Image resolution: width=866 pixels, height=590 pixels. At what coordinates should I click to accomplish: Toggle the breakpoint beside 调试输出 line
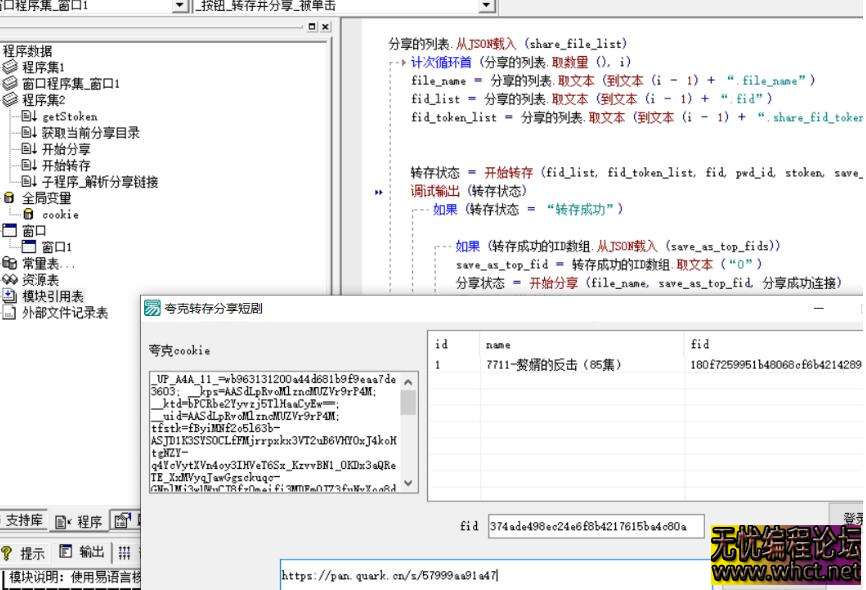[378, 192]
